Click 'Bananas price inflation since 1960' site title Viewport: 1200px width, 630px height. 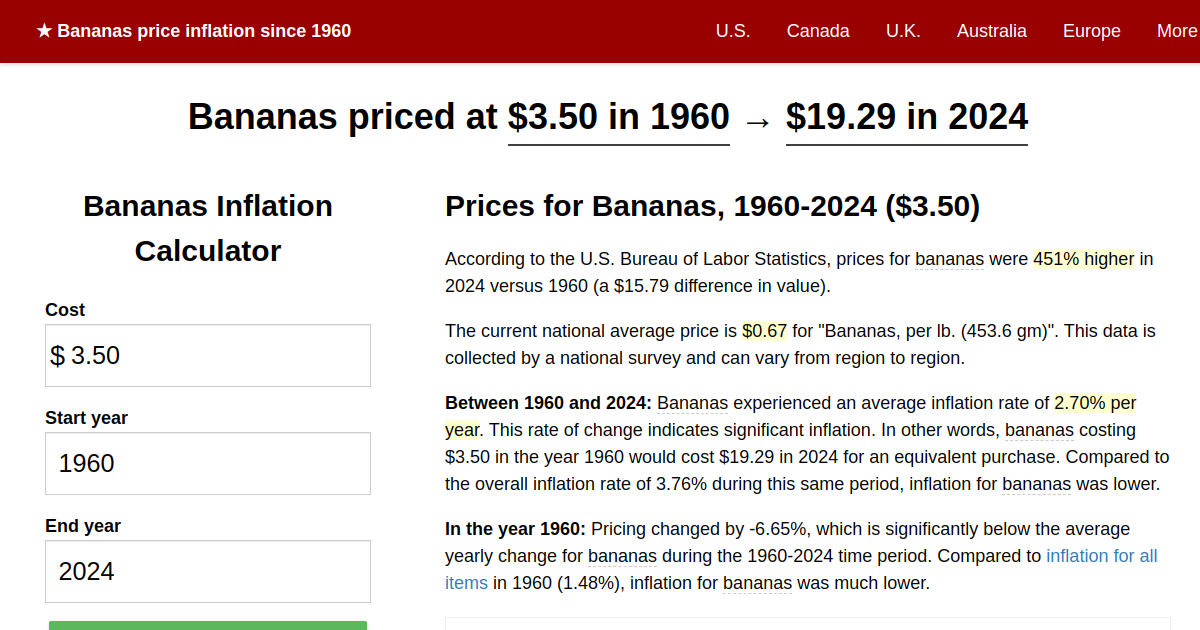205,30
